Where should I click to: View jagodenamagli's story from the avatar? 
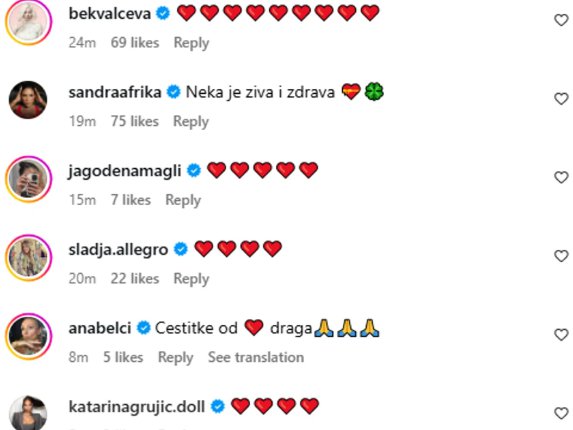point(28,179)
